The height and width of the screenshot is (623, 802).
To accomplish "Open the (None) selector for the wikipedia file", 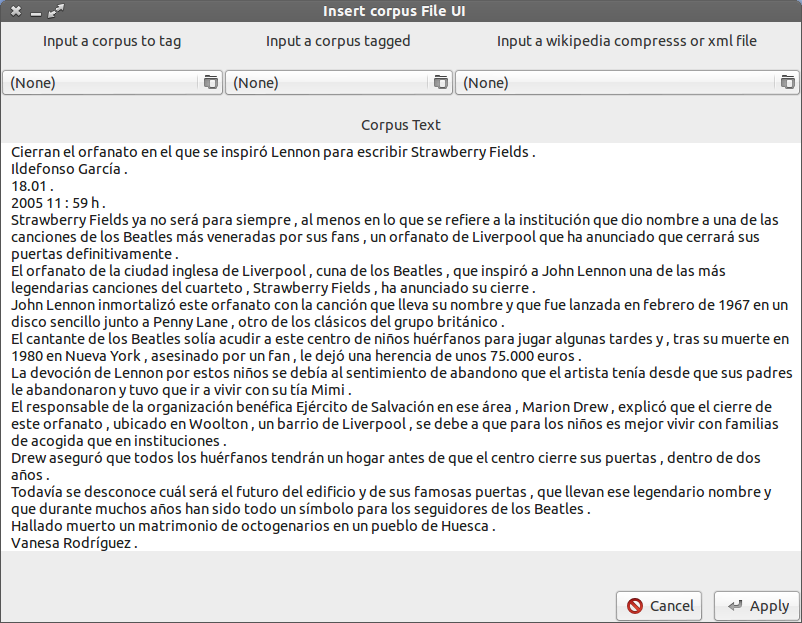I will (x=615, y=83).
